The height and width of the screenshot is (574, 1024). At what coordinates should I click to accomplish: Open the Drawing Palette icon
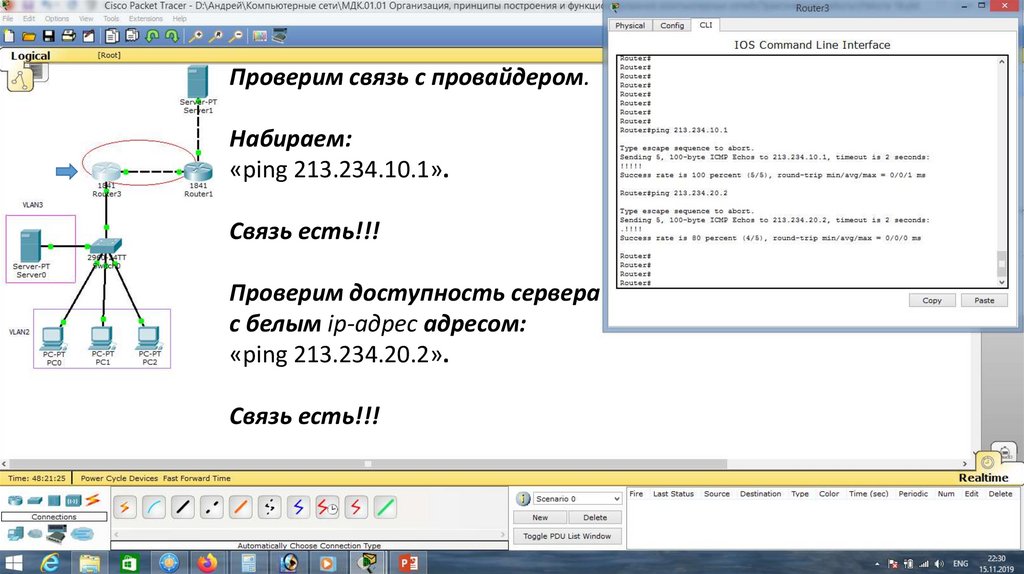(260, 36)
